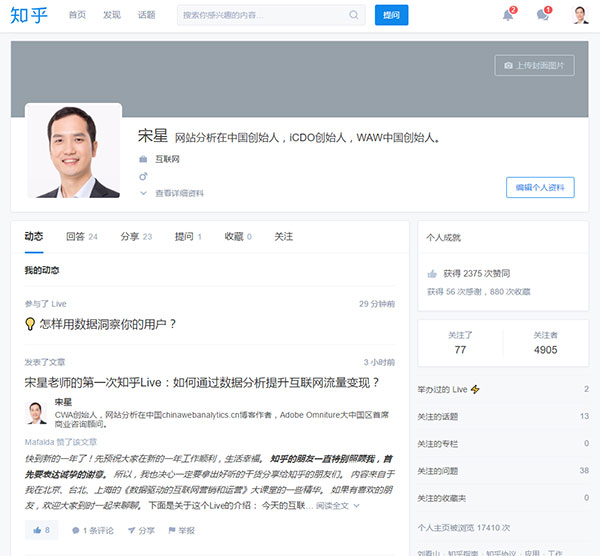Click the notification bell icon
This screenshot has width=600, height=556.
tap(508, 15)
